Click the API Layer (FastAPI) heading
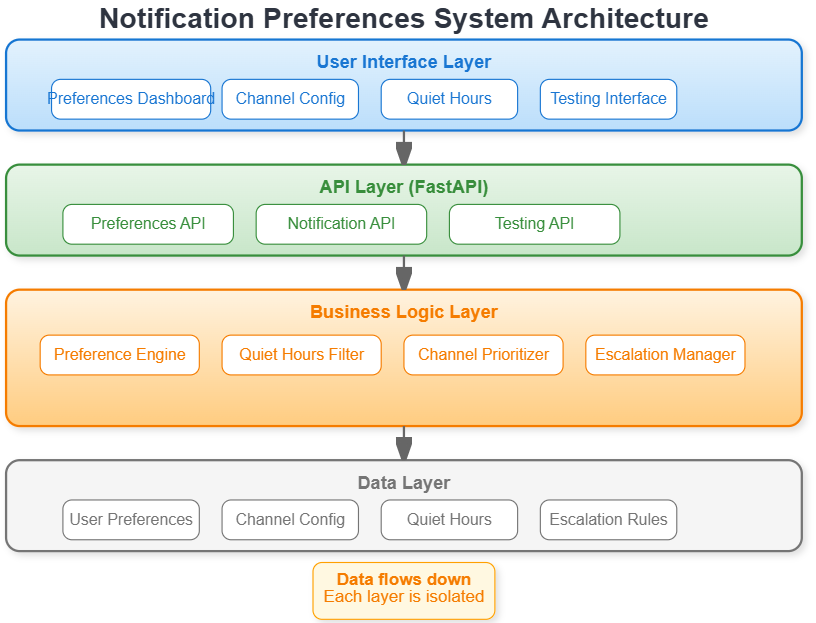Image resolution: width=816 pixels, height=623 pixels. 404,187
